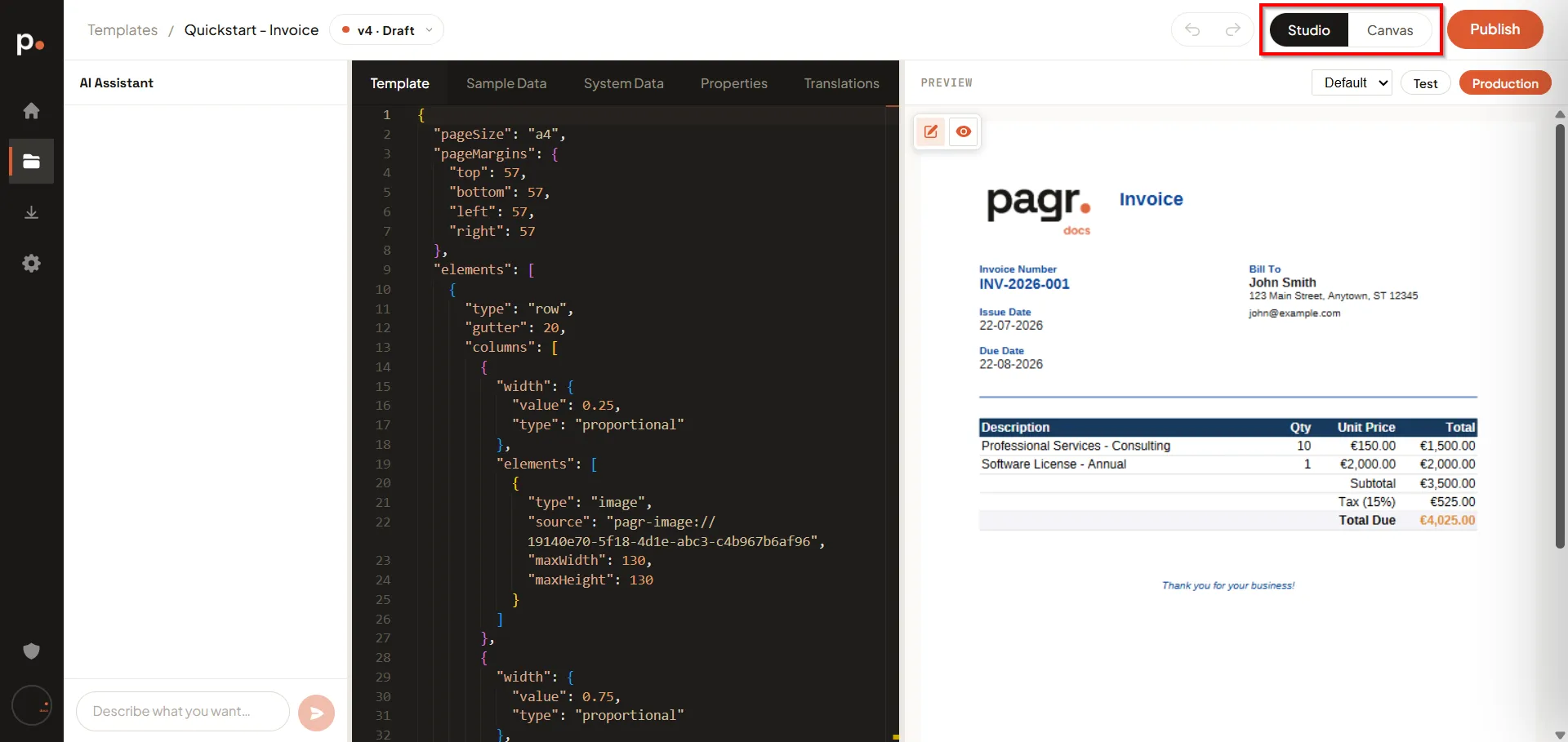Click the Professional Services - Consulting row
Viewport: 1568px width, 742px height.
pyautogui.click(x=1228, y=446)
